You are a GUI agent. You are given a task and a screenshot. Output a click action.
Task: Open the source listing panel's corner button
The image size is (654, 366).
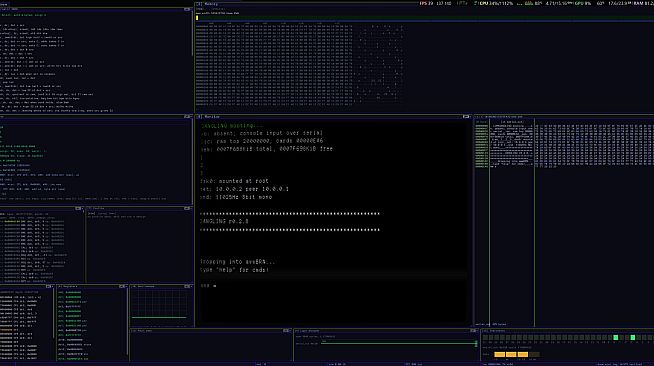187,9
